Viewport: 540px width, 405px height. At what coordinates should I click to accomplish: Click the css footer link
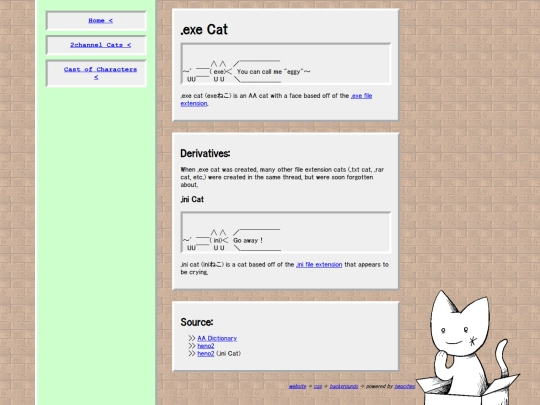(318, 386)
